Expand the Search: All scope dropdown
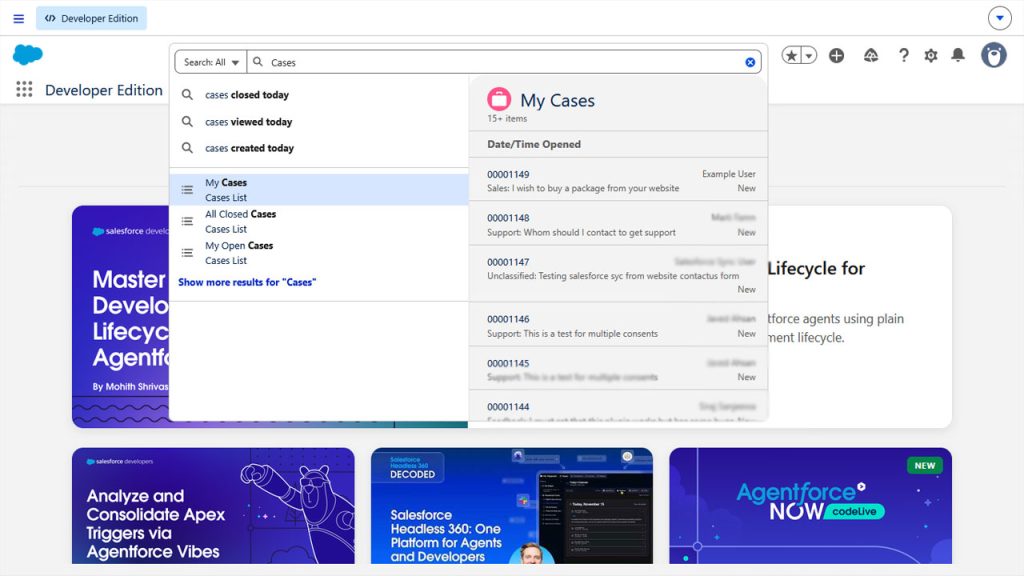 [x=211, y=62]
